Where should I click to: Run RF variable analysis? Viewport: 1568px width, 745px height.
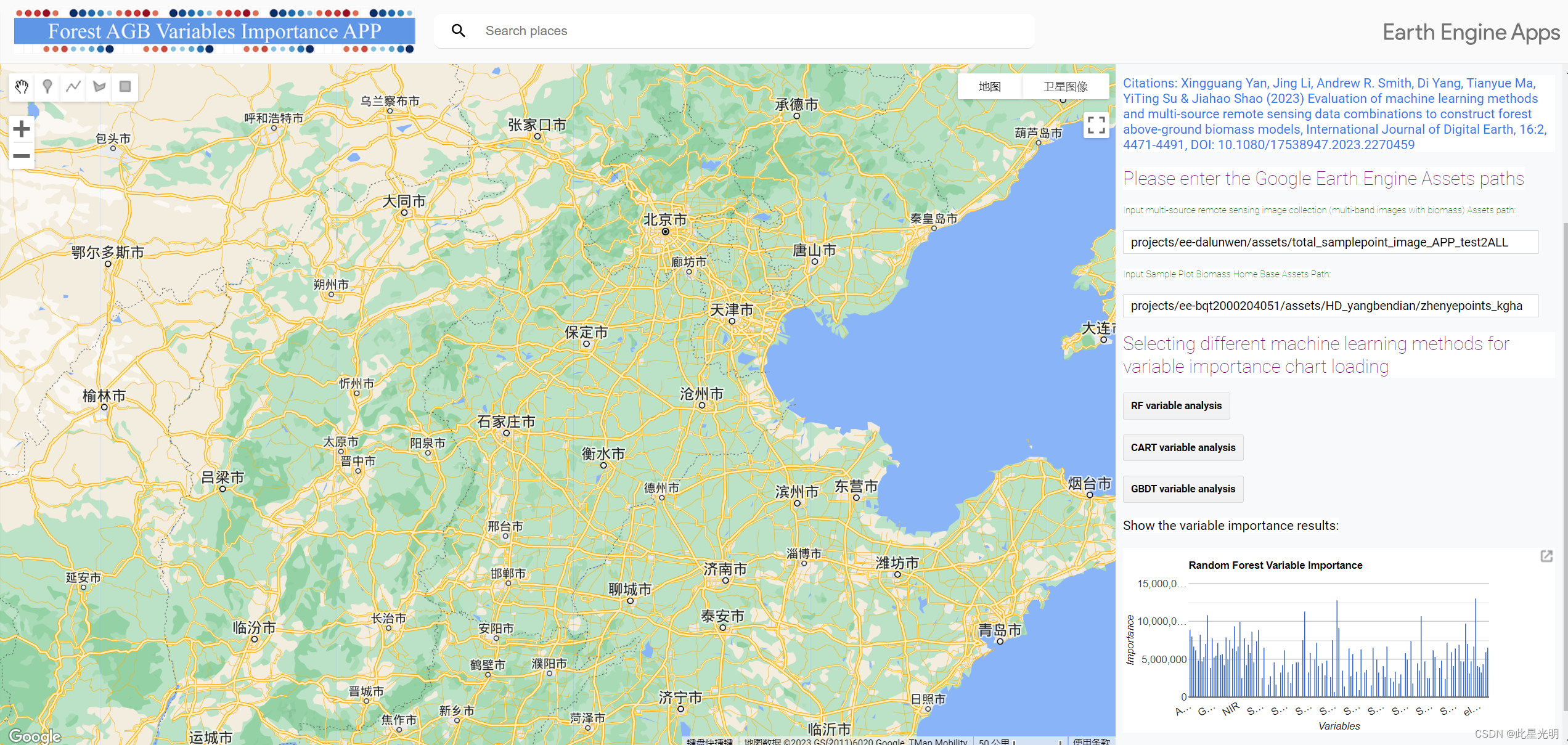pos(1175,406)
